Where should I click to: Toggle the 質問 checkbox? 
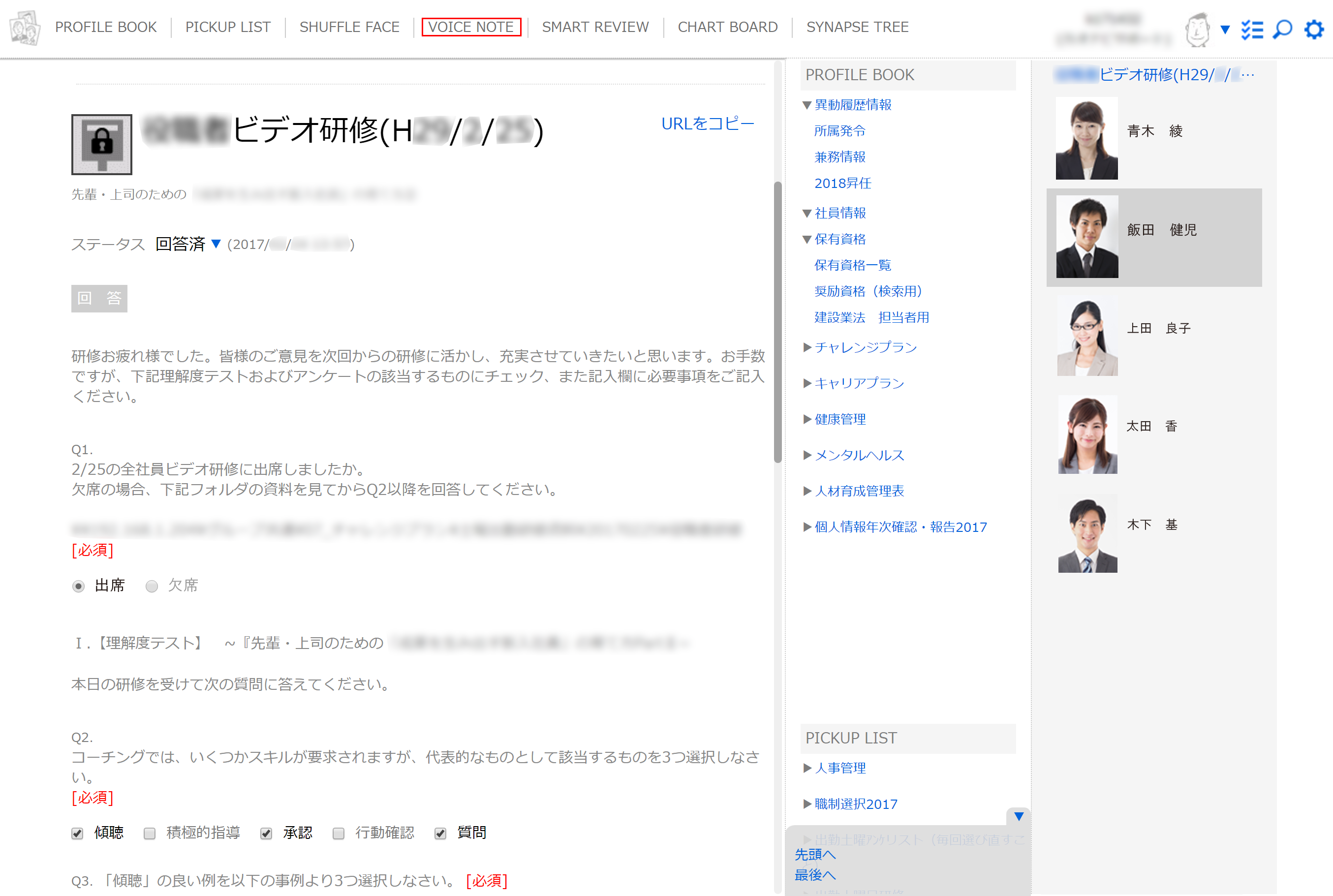click(x=440, y=833)
